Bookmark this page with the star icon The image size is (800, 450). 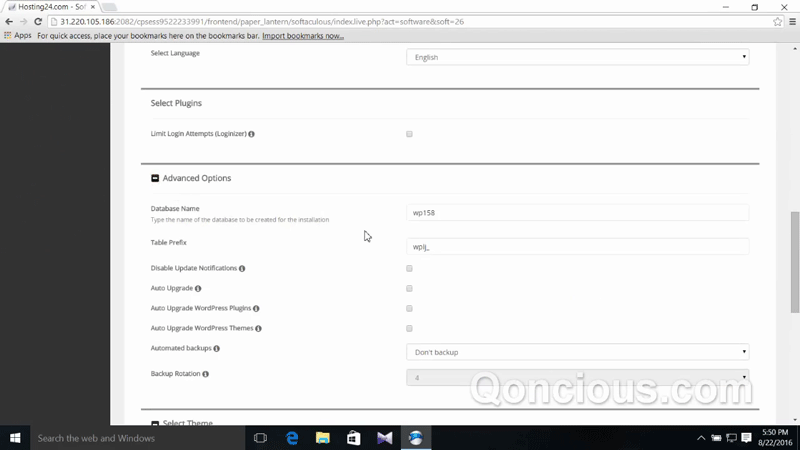[778, 21]
